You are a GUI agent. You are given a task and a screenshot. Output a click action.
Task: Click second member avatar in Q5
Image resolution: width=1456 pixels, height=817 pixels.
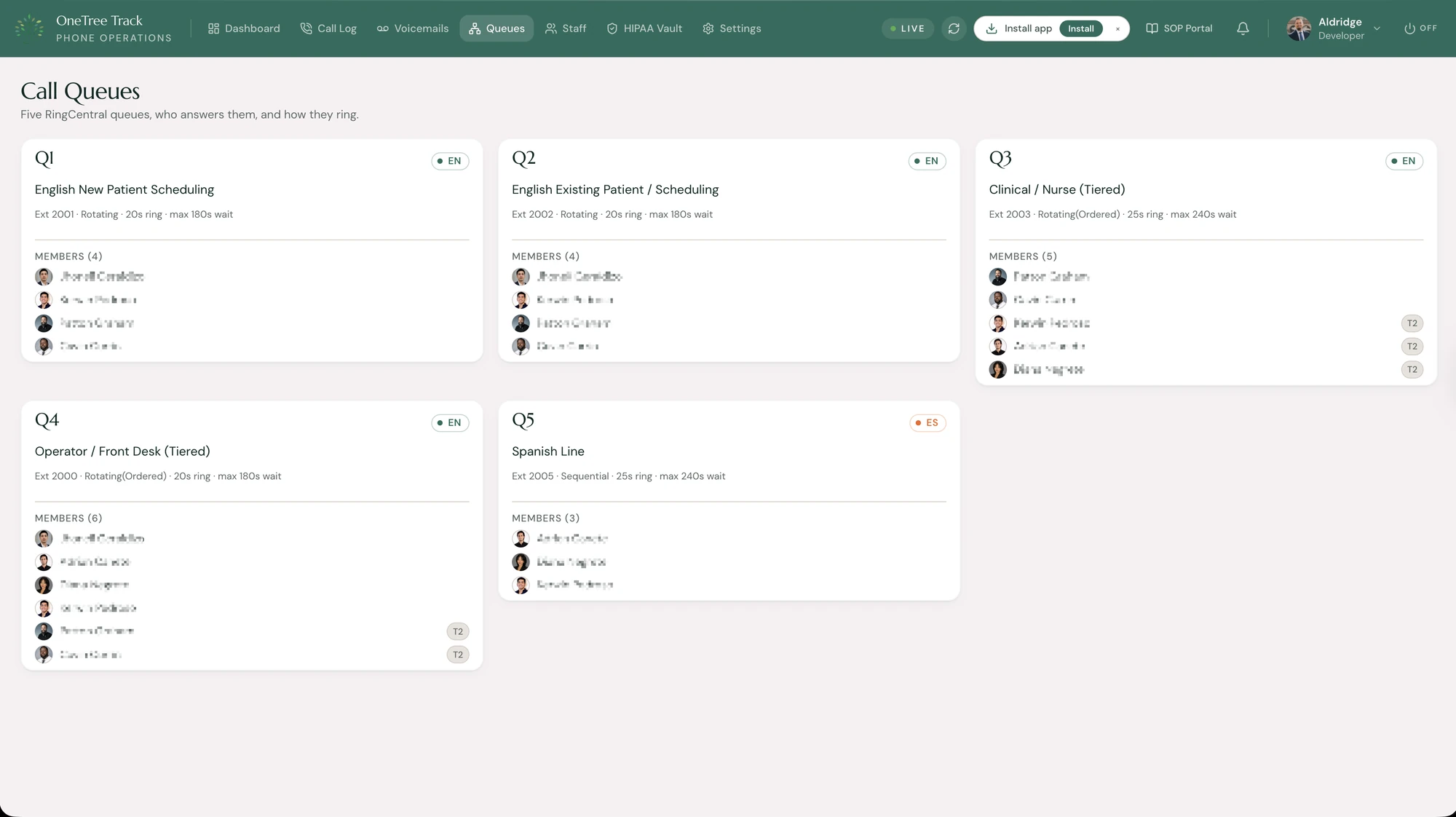click(521, 562)
